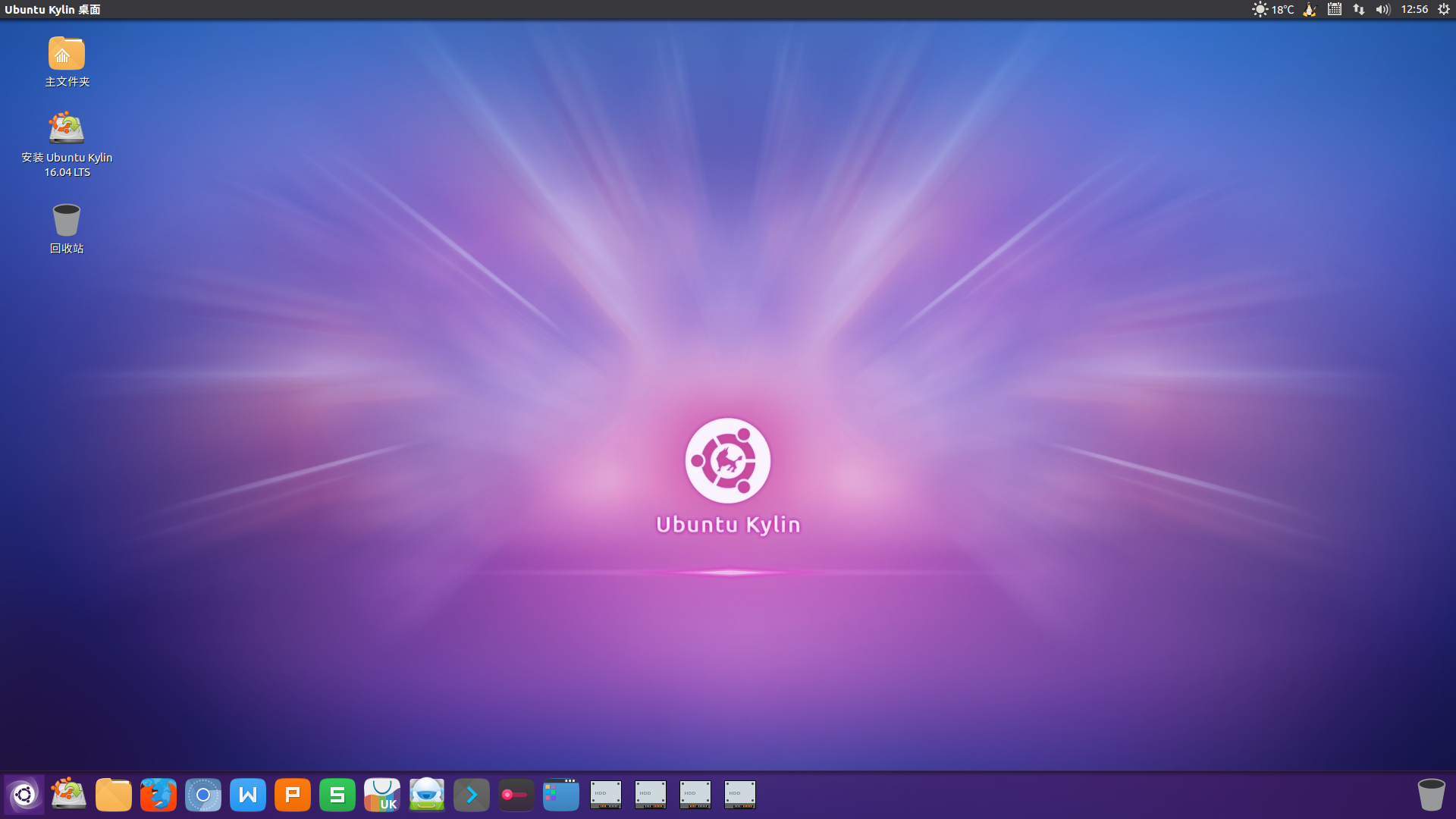Open the Ubuntu Kylin Software Center
The image size is (1456, 819).
click(x=382, y=794)
